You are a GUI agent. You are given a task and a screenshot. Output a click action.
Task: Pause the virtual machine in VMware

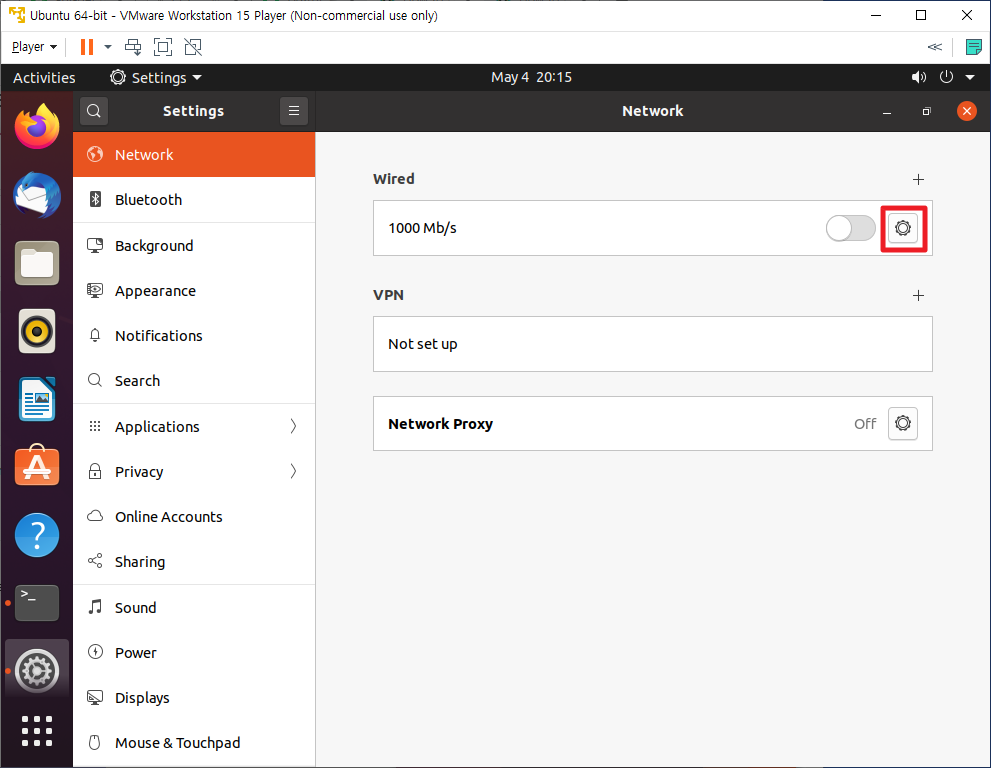point(87,47)
